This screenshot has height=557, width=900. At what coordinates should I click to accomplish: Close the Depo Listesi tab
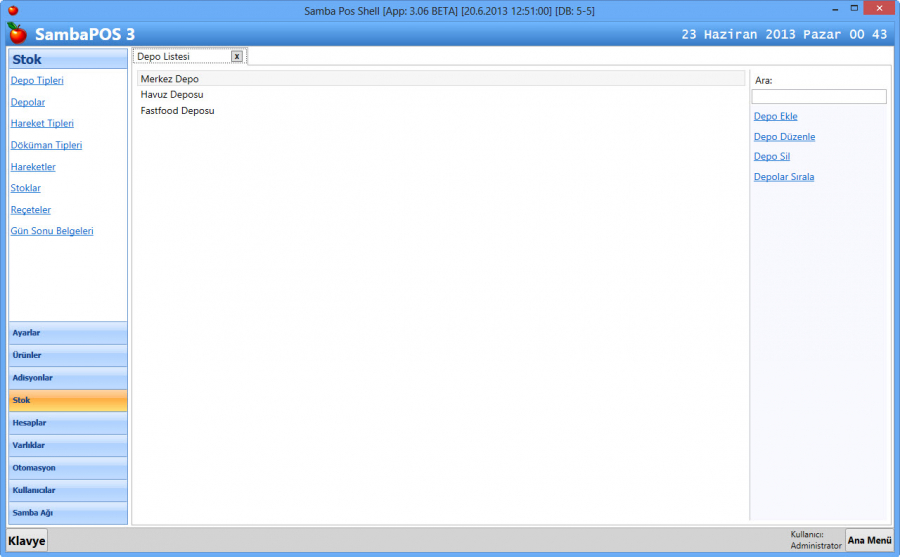pyautogui.click(x=237, y=57)
